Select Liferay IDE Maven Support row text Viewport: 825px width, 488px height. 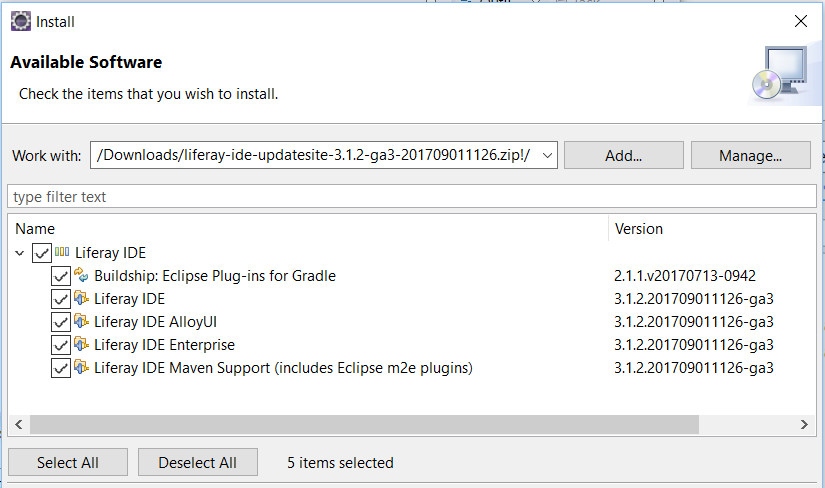[x=283, y=368]
